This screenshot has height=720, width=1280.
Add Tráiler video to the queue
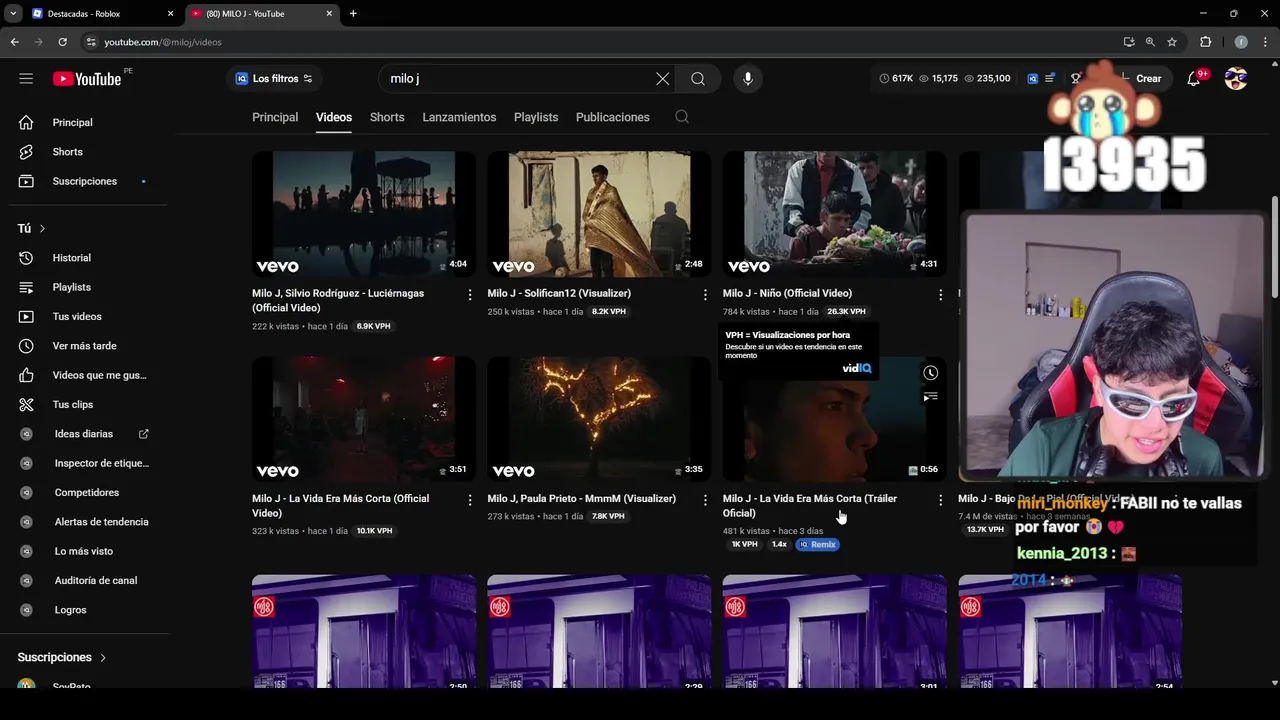coord(930,397)
